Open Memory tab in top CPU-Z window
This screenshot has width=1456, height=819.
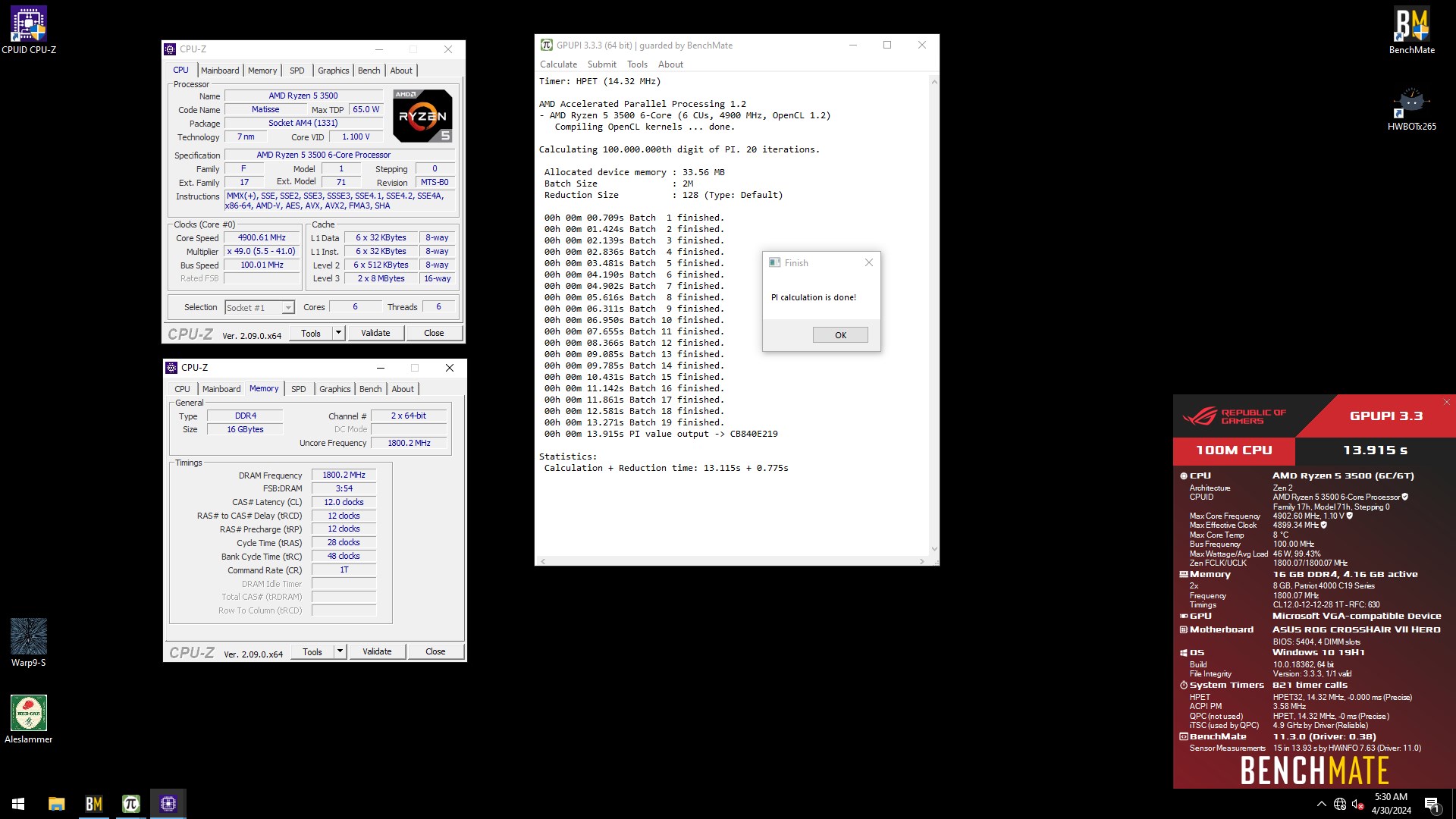click(x=262, y=71)
